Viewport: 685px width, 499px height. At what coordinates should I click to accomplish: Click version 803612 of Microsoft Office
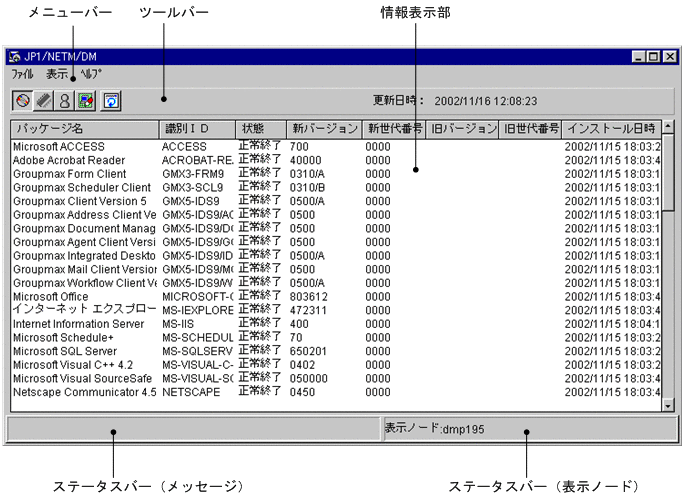click(x=308, y=297)
